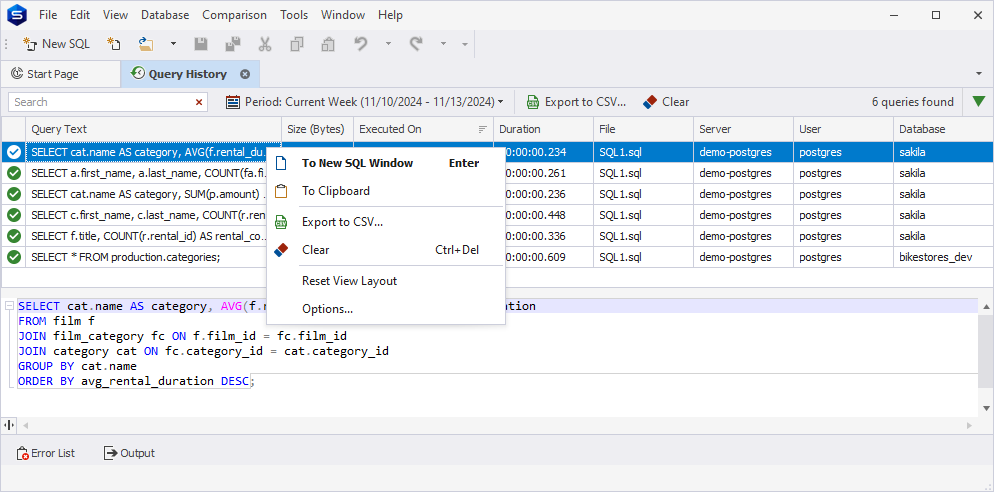Choose To Clipboard in context menu
The image size is (994, 492).
pyautogui.click(x=386, y=191)
